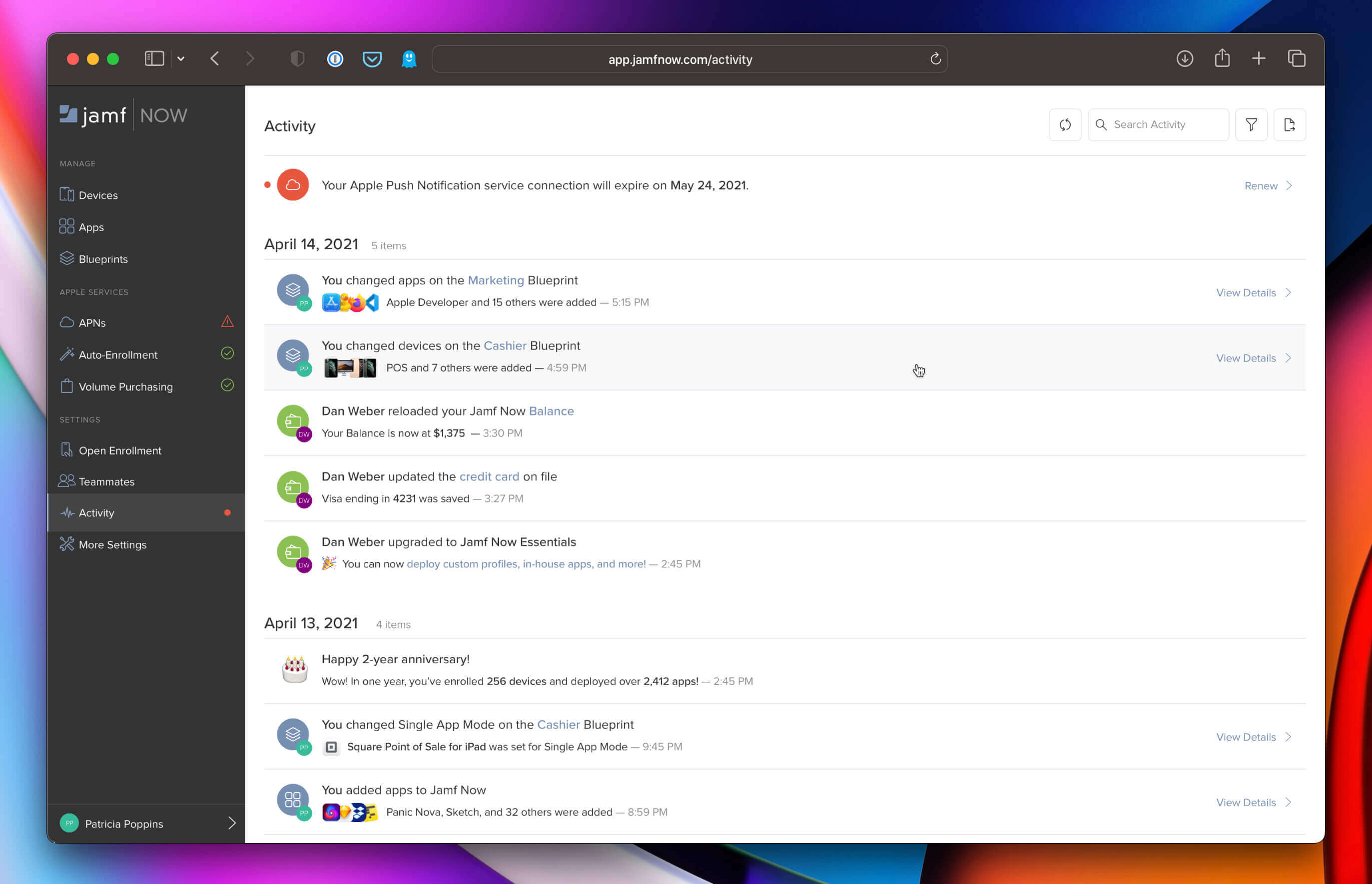Click the export activity document icon
Image resolution: width=1372 pixels, height=884 pixels.
pyautogui.click(x=1289, y=124)
